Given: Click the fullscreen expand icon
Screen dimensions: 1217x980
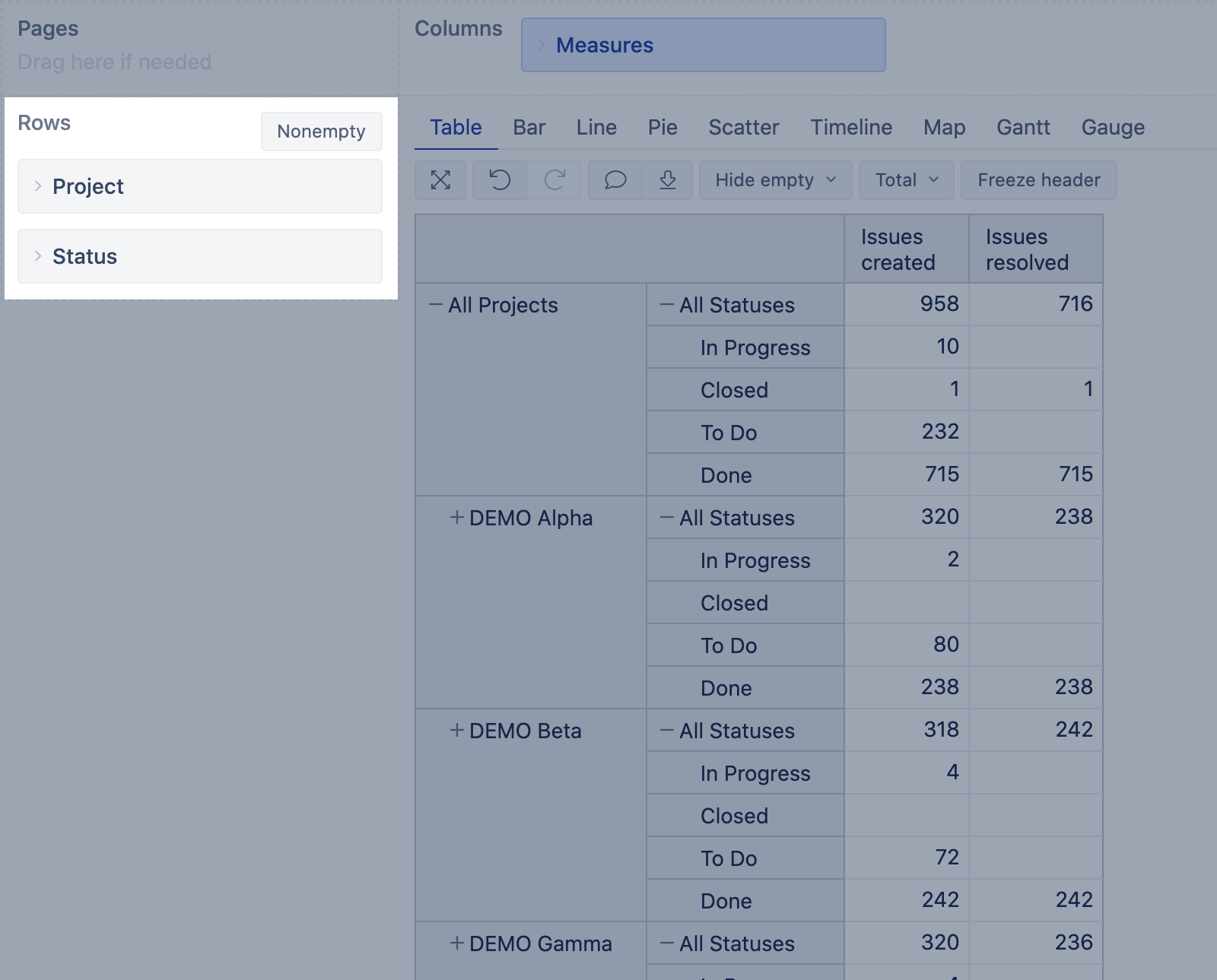Looking at the screenshot, I should [x=440, y=180].
